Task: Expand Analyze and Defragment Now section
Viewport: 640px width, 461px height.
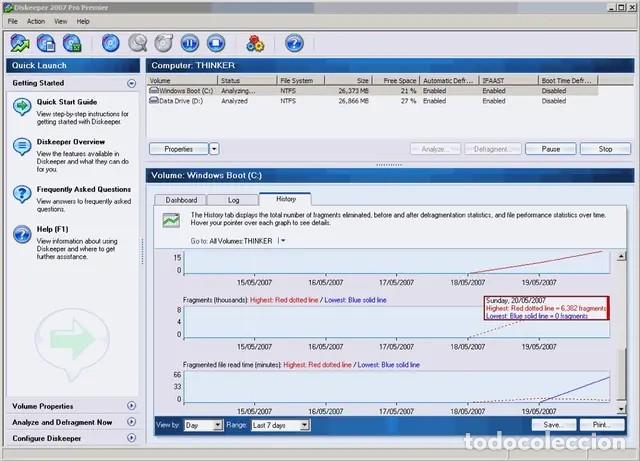Action: pyautogui.click(x=131, y=421)
